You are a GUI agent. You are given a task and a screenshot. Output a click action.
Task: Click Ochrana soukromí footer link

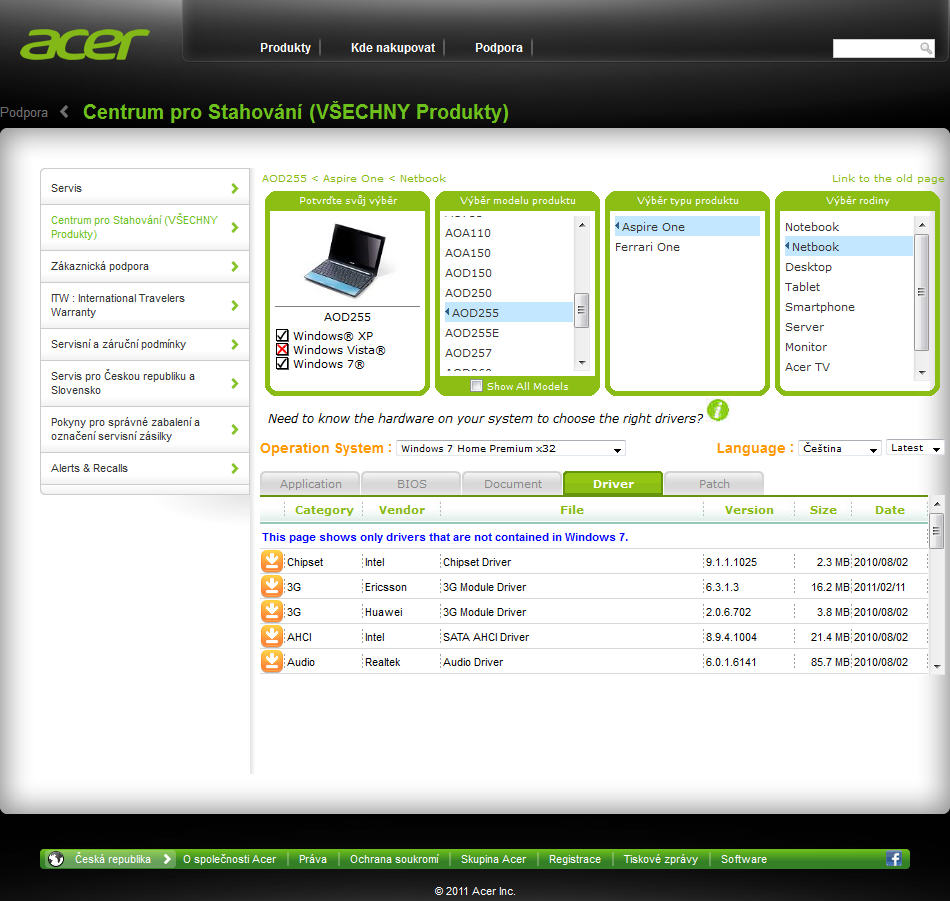coord(394,859)
